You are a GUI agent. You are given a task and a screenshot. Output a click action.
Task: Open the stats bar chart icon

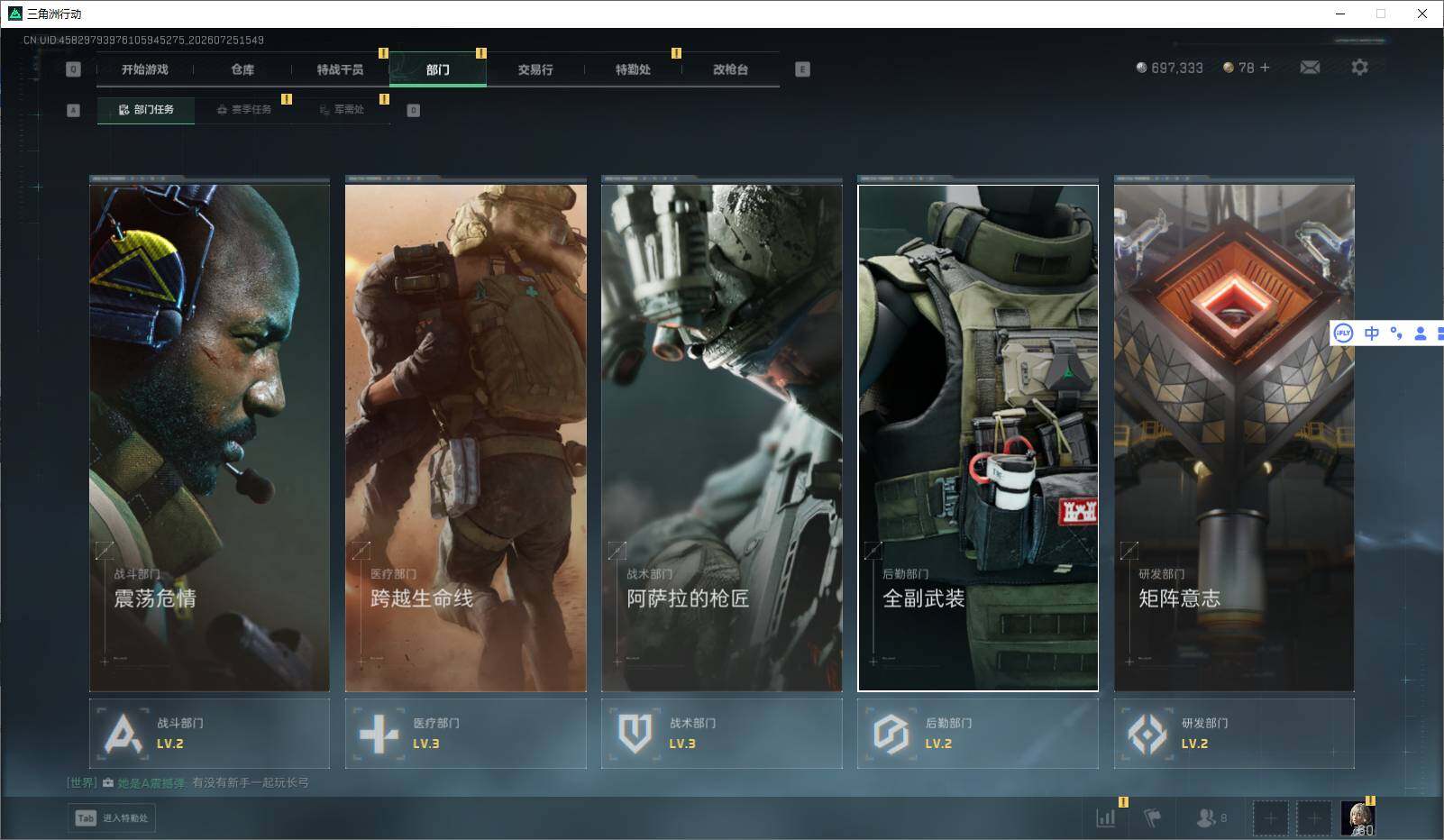pos(1106,817)
